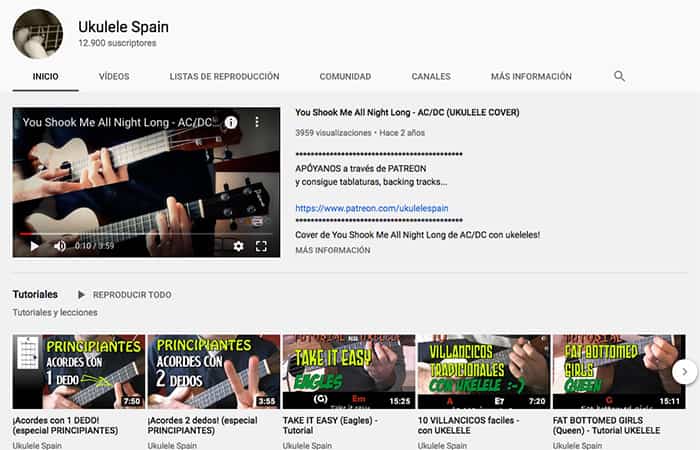Image resolution: width=700 pixels, height=450 pixels.
Task: Click title TAKE IT EASY (Eagles) - Tutorial
Action: point(330,425)
